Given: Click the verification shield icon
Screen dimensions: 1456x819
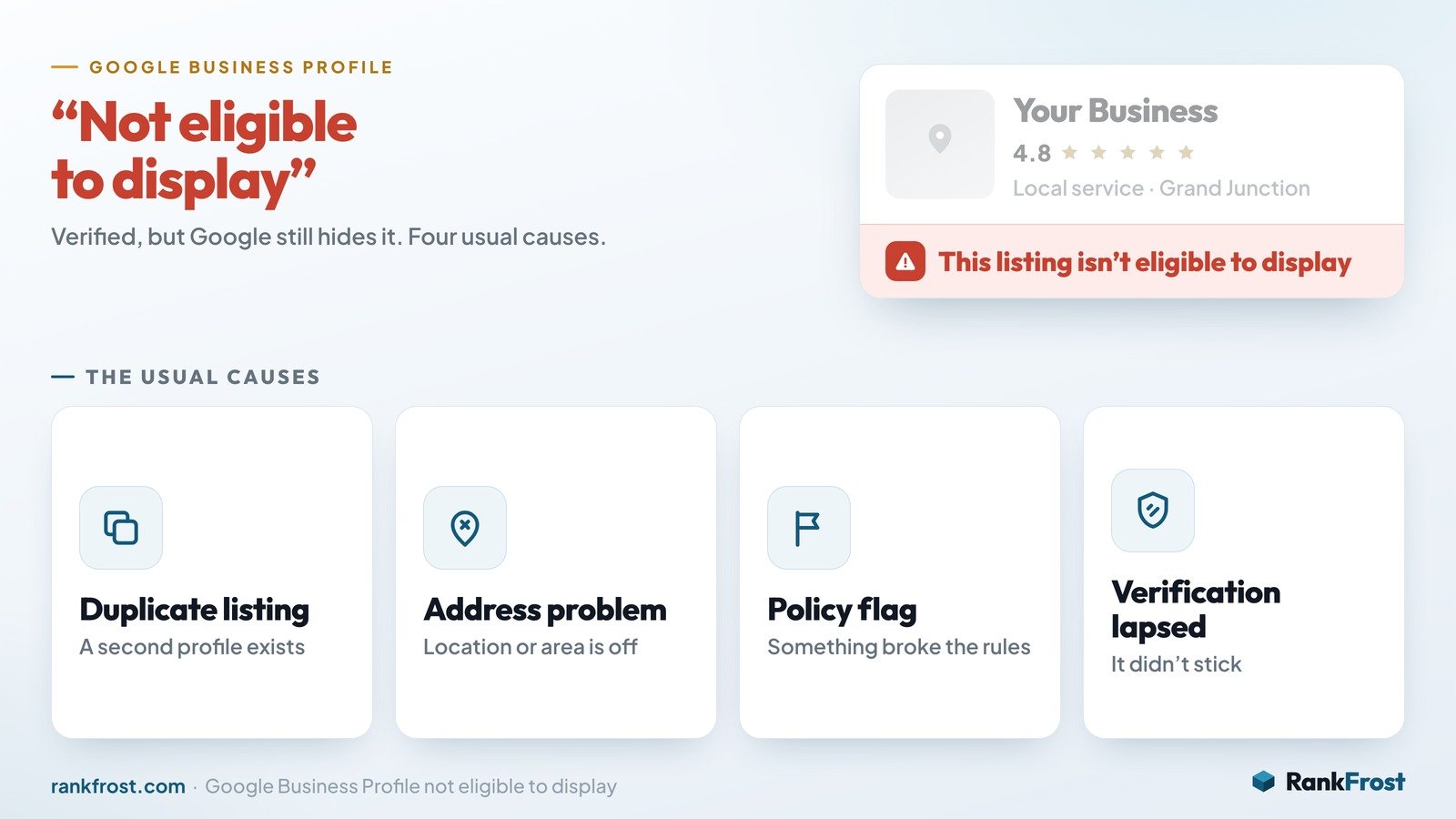Looking at the screenshot, I should pos(1153,511).
